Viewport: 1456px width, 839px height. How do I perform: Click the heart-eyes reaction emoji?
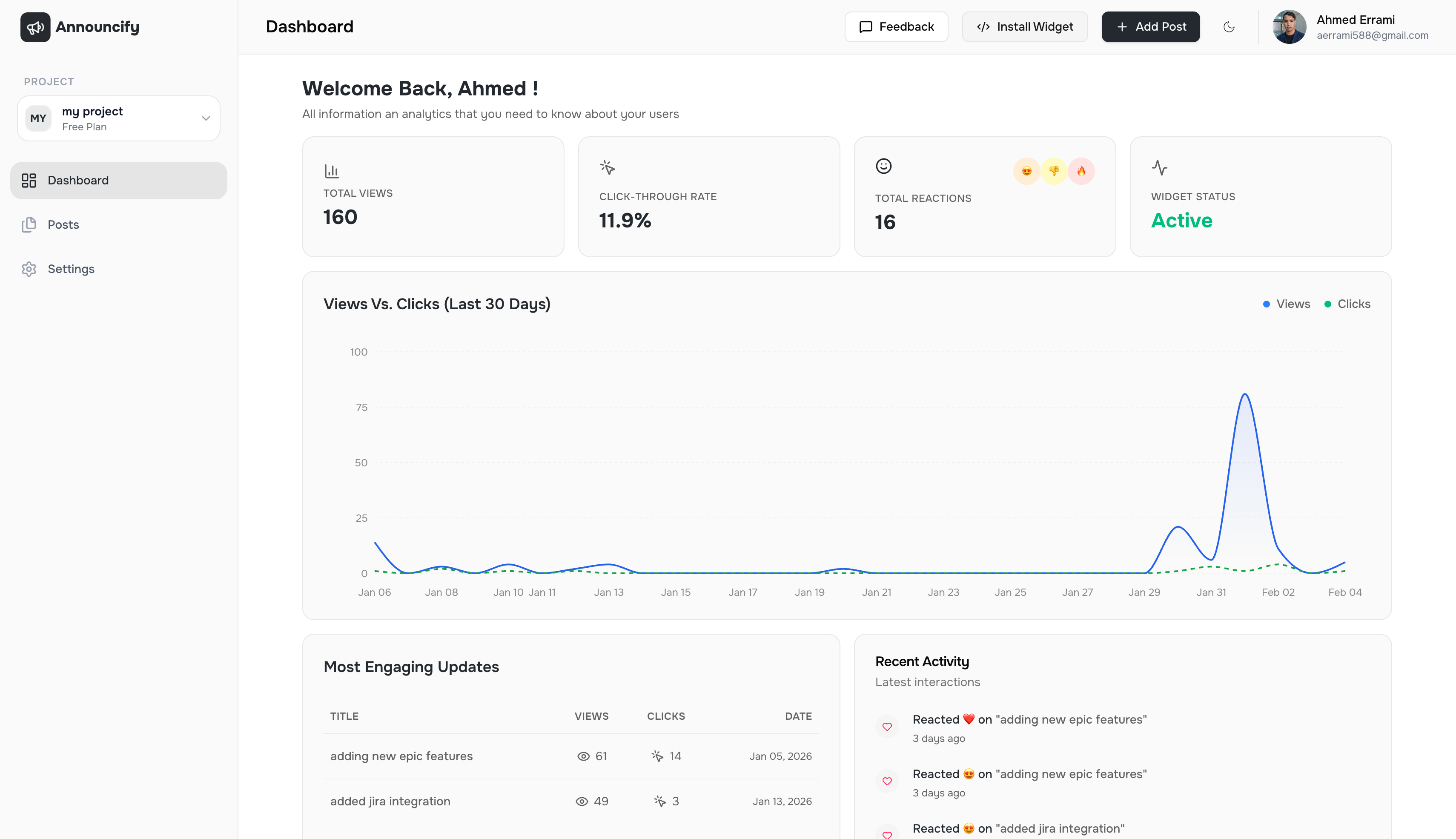pos(1027,171)
